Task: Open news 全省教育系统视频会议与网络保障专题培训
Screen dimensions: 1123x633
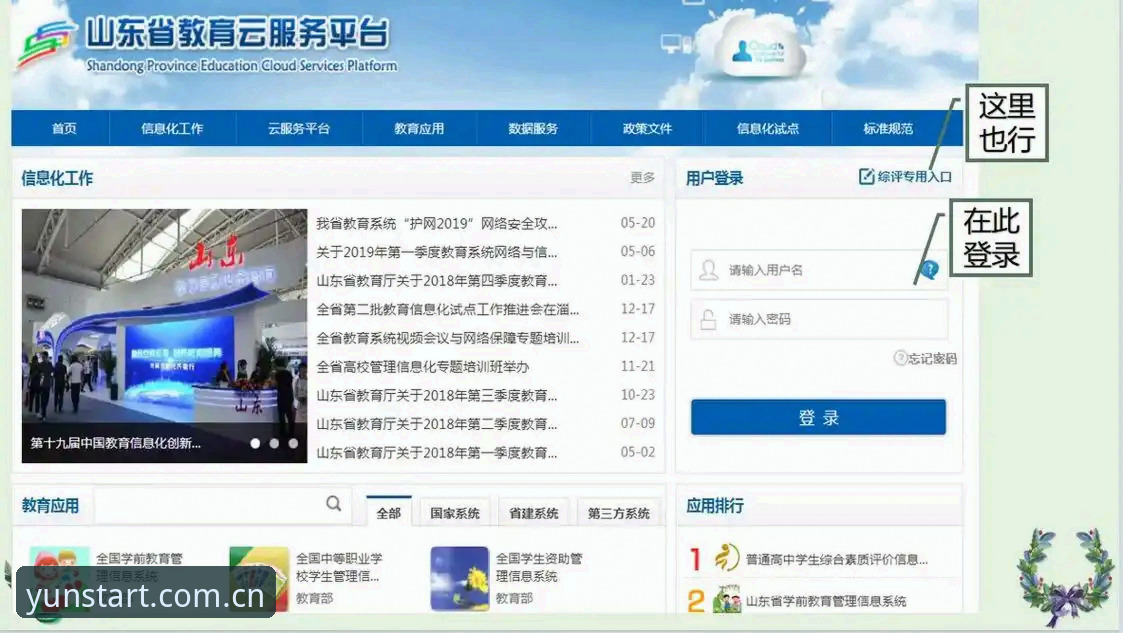Action: (x=448, y=338)
